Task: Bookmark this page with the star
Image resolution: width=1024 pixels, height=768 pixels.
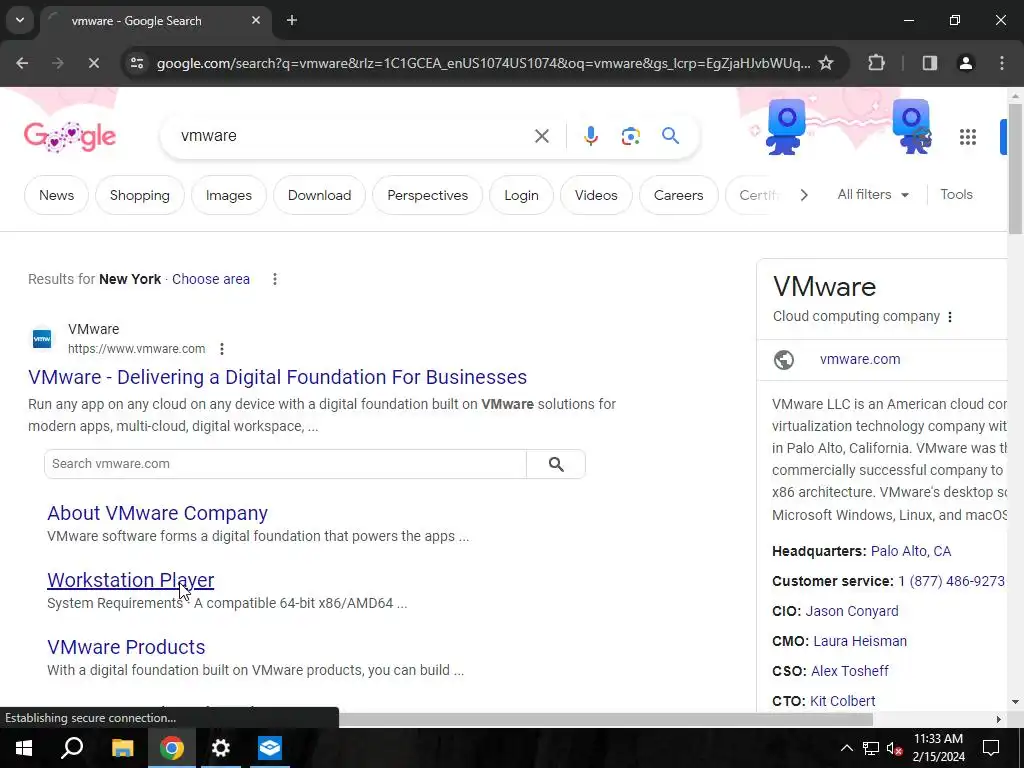Action: (826, 63)
